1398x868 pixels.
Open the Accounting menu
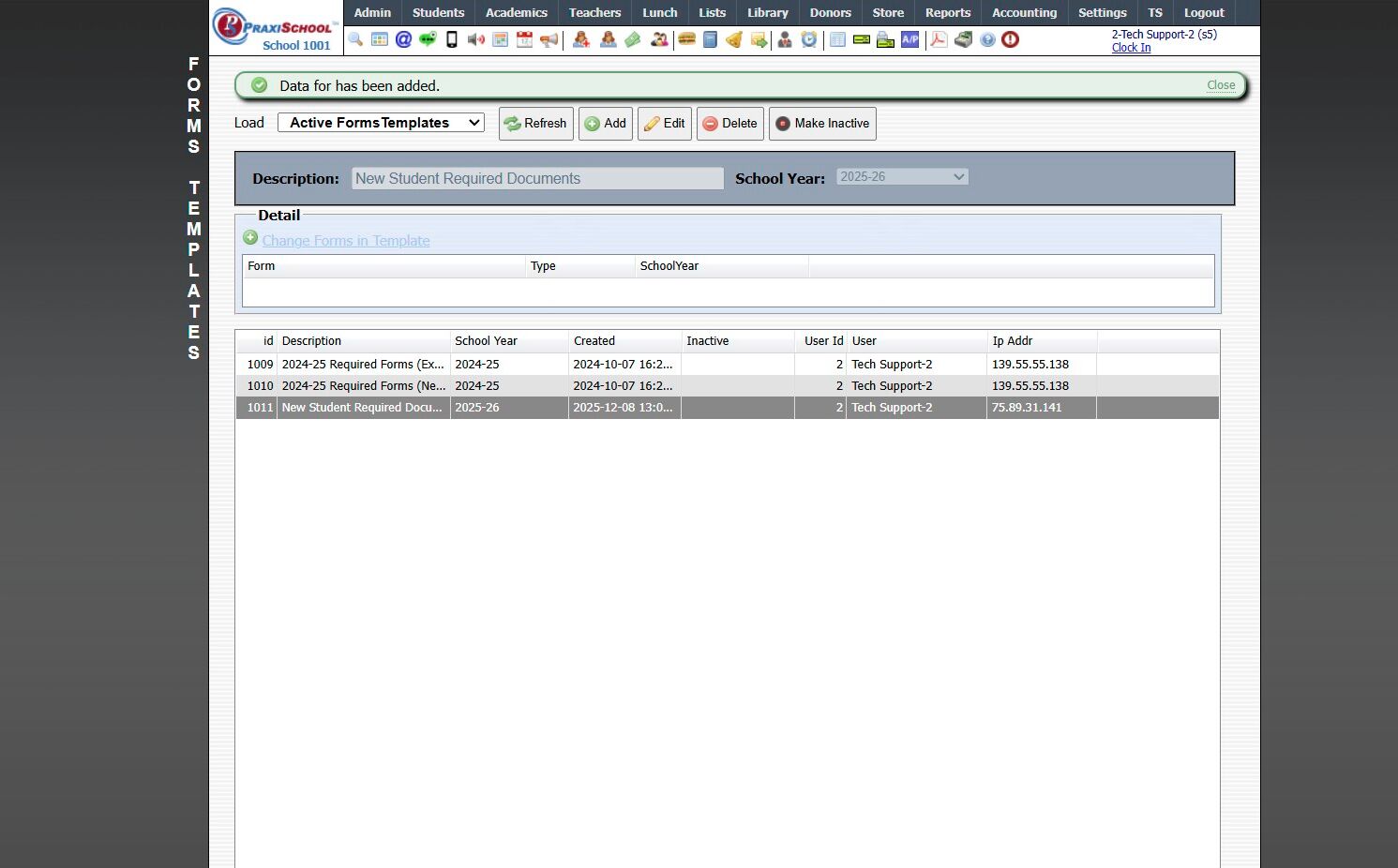pyautogui.click(x=1024, y=13)
